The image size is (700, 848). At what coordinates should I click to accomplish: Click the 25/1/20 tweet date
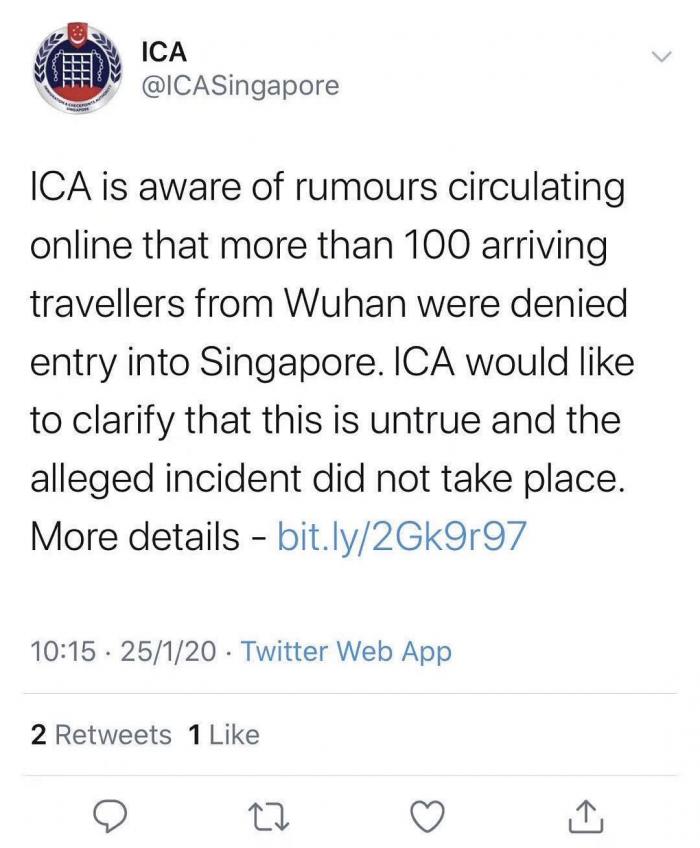click(x=166, y=652)
